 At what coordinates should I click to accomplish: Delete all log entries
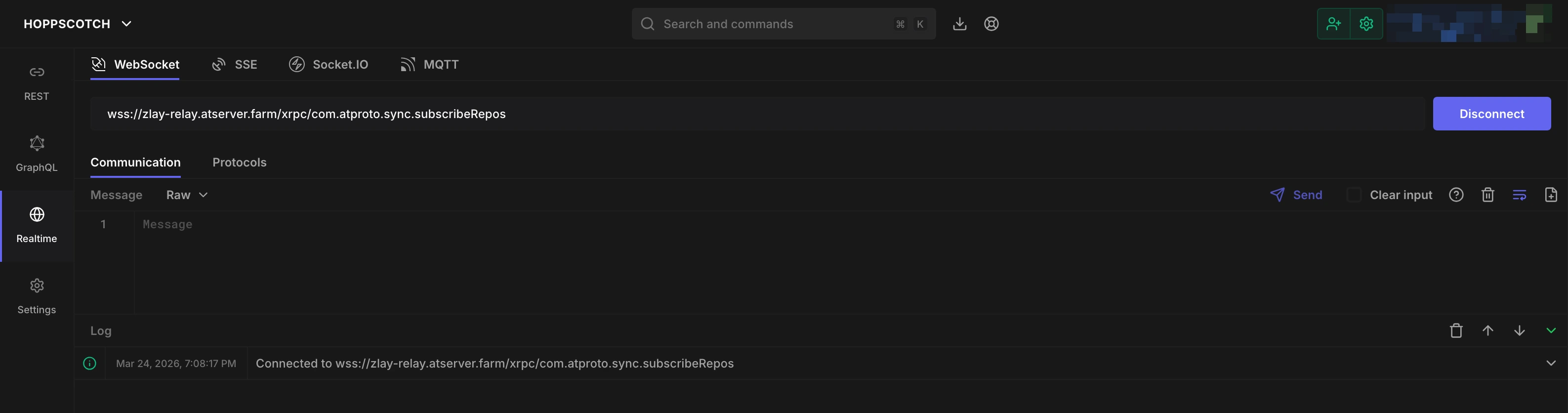(x=1455, y=331)
